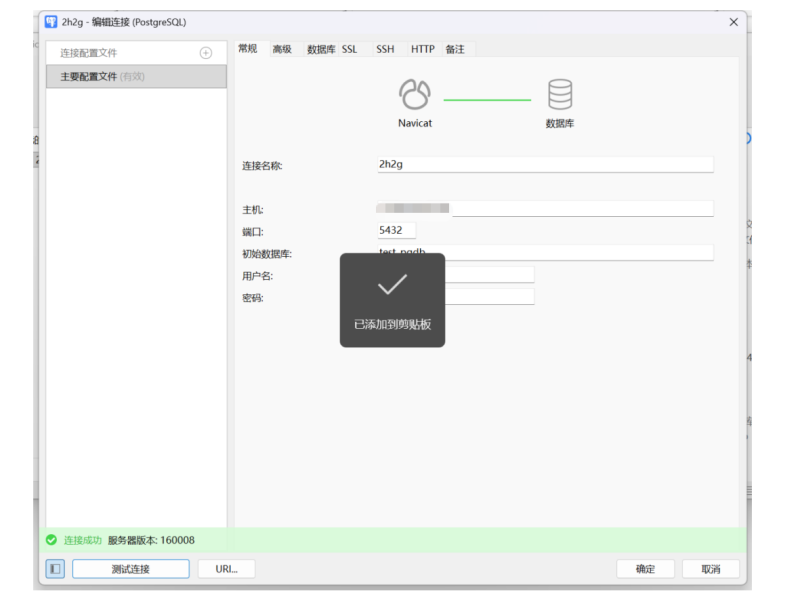Click the 连接配置文件 header
This screenshot has width=800, height=610.
coord(136,53)
